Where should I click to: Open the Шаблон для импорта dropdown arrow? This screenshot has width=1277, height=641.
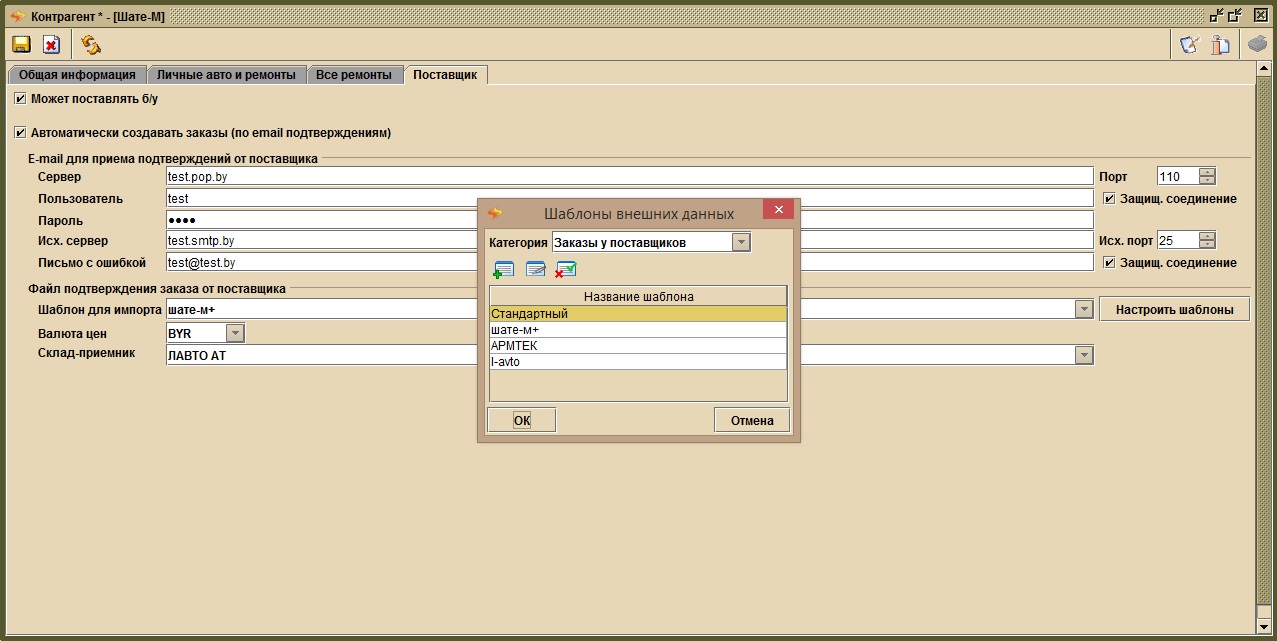(x=1084, y=310)
